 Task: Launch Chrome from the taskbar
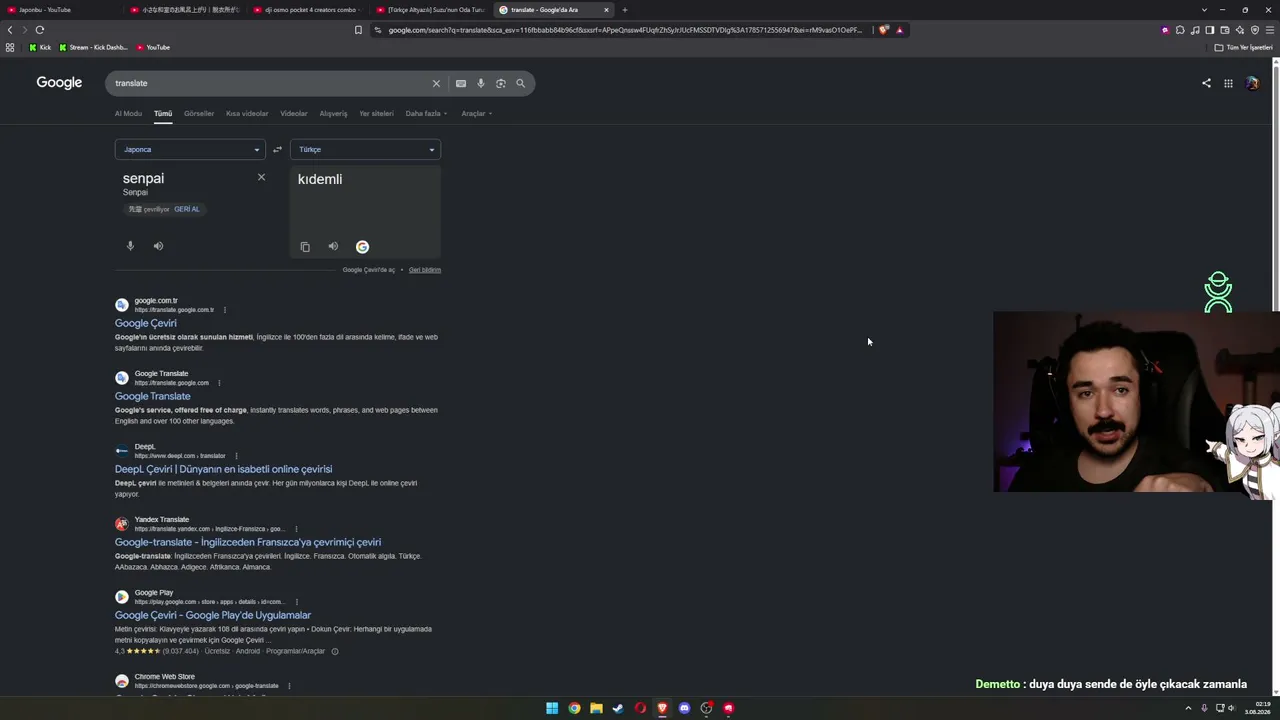(x=574, y=708)
